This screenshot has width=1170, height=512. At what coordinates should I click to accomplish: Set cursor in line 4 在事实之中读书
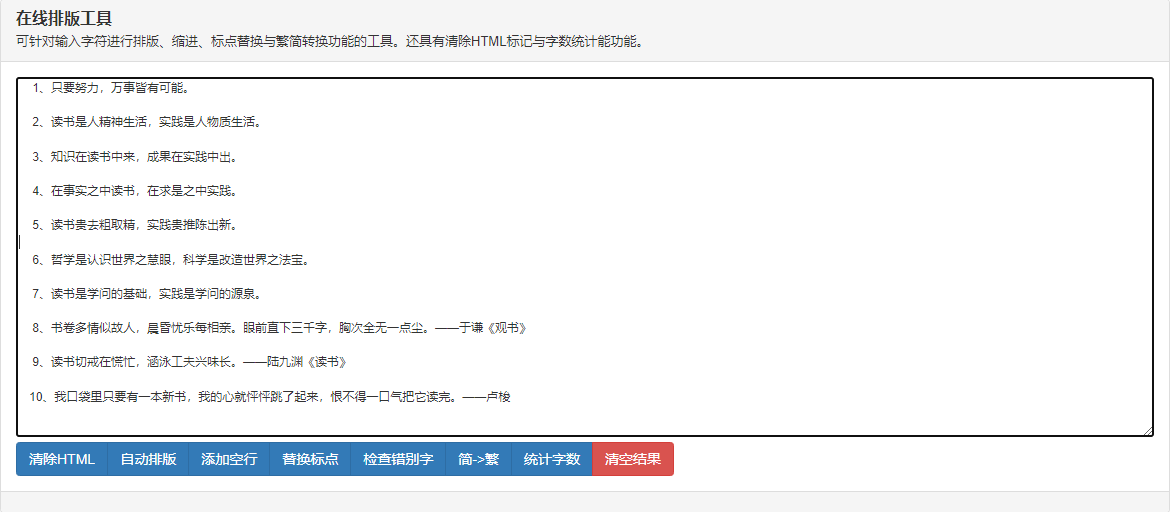coord(134,191)
